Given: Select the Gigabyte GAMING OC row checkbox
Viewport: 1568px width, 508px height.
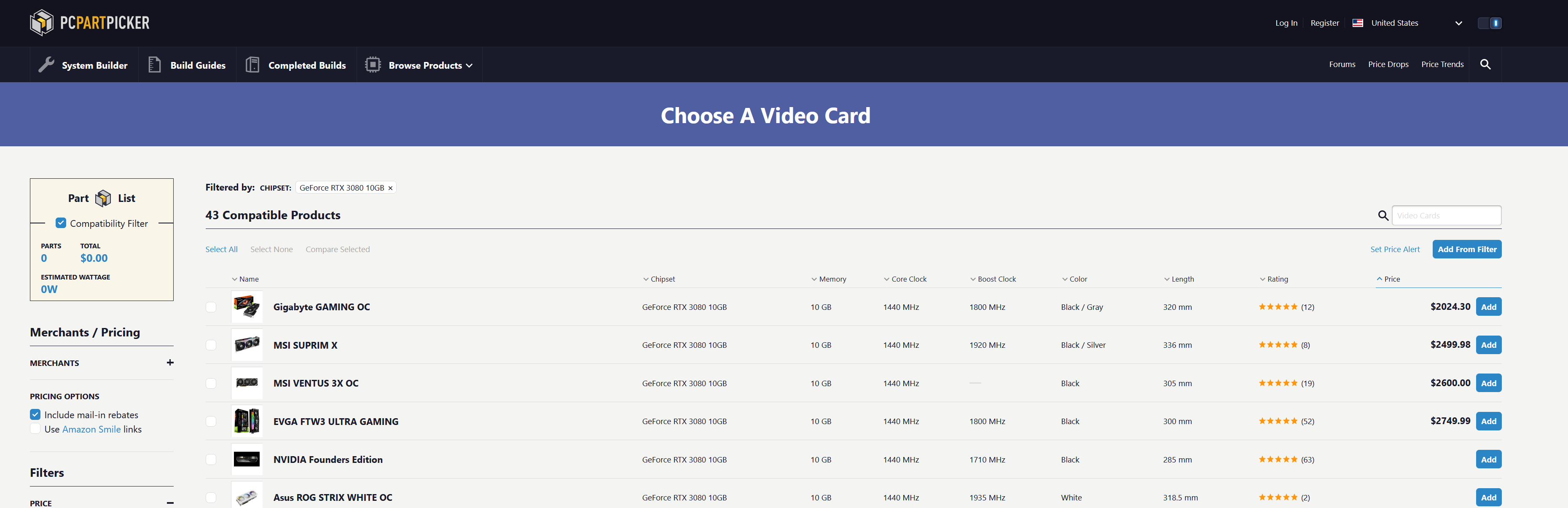Looking at the screenshot, I should pos(211,307).
